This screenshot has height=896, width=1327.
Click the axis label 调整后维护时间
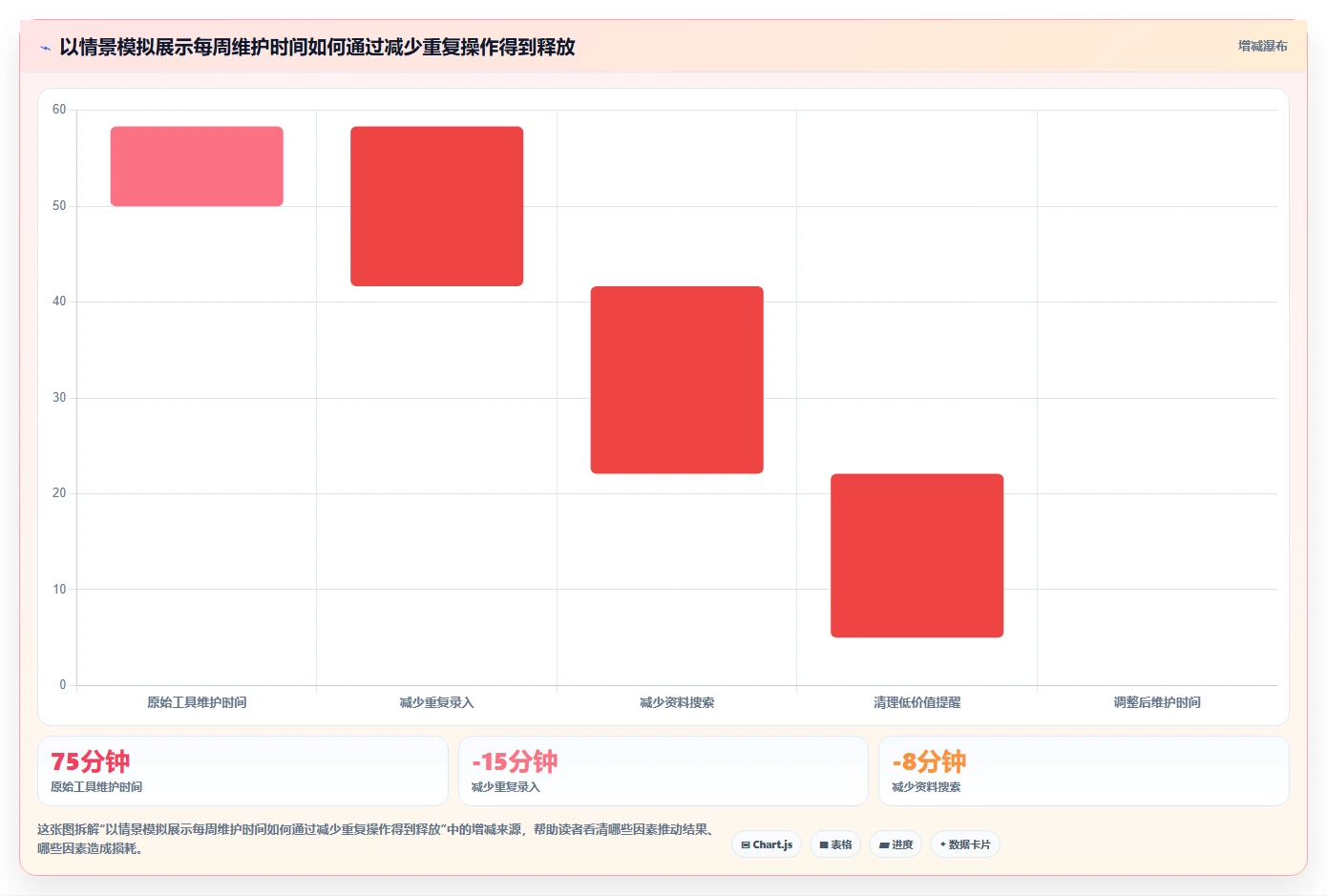pos(1157,702)
